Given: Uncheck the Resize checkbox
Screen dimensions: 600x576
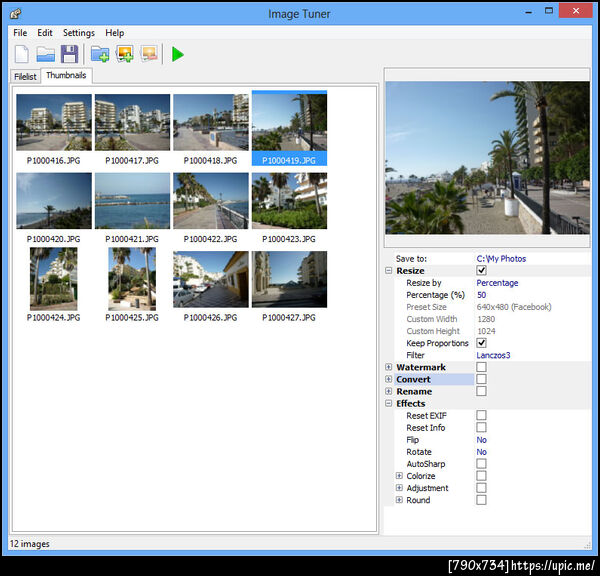Looking at the screenshot, I should (x=481, y=271).
